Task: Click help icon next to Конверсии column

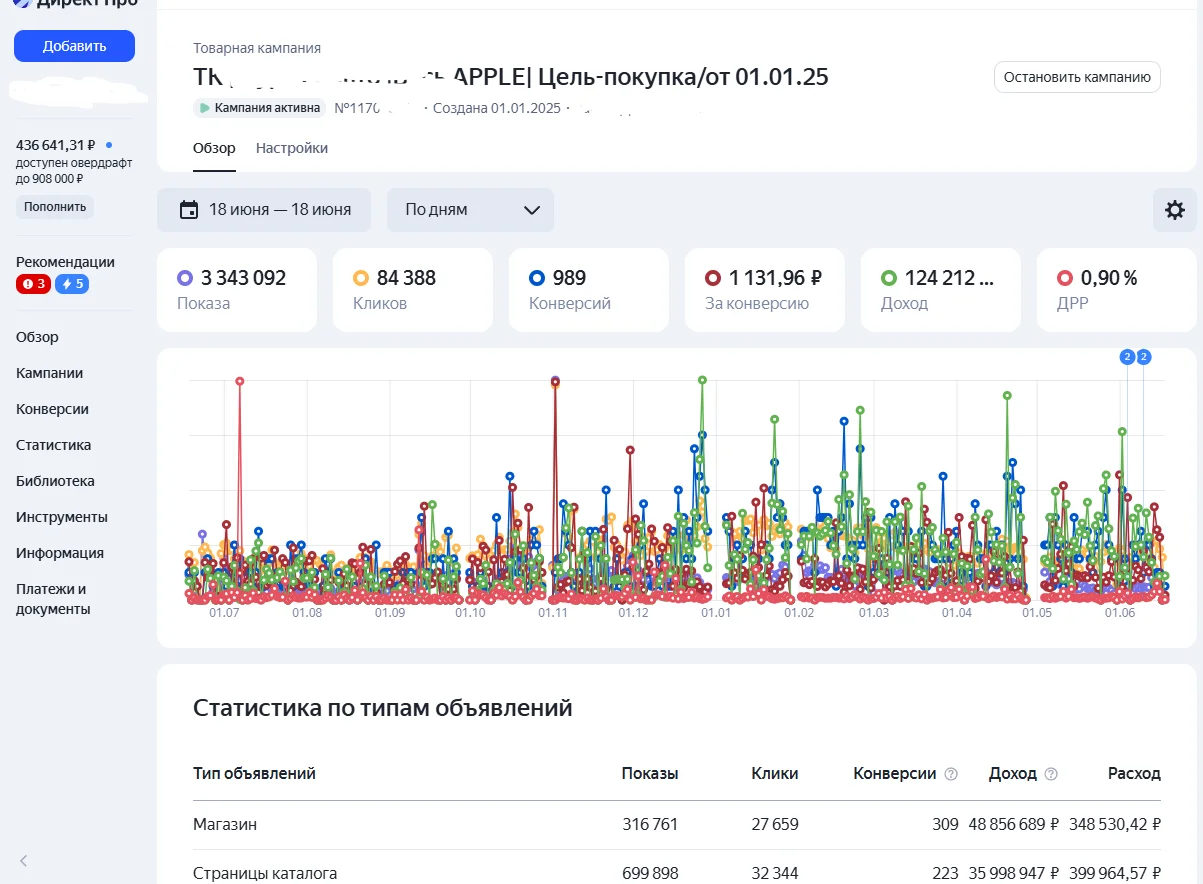Action: pyautogui.click(x=951, y=774)
